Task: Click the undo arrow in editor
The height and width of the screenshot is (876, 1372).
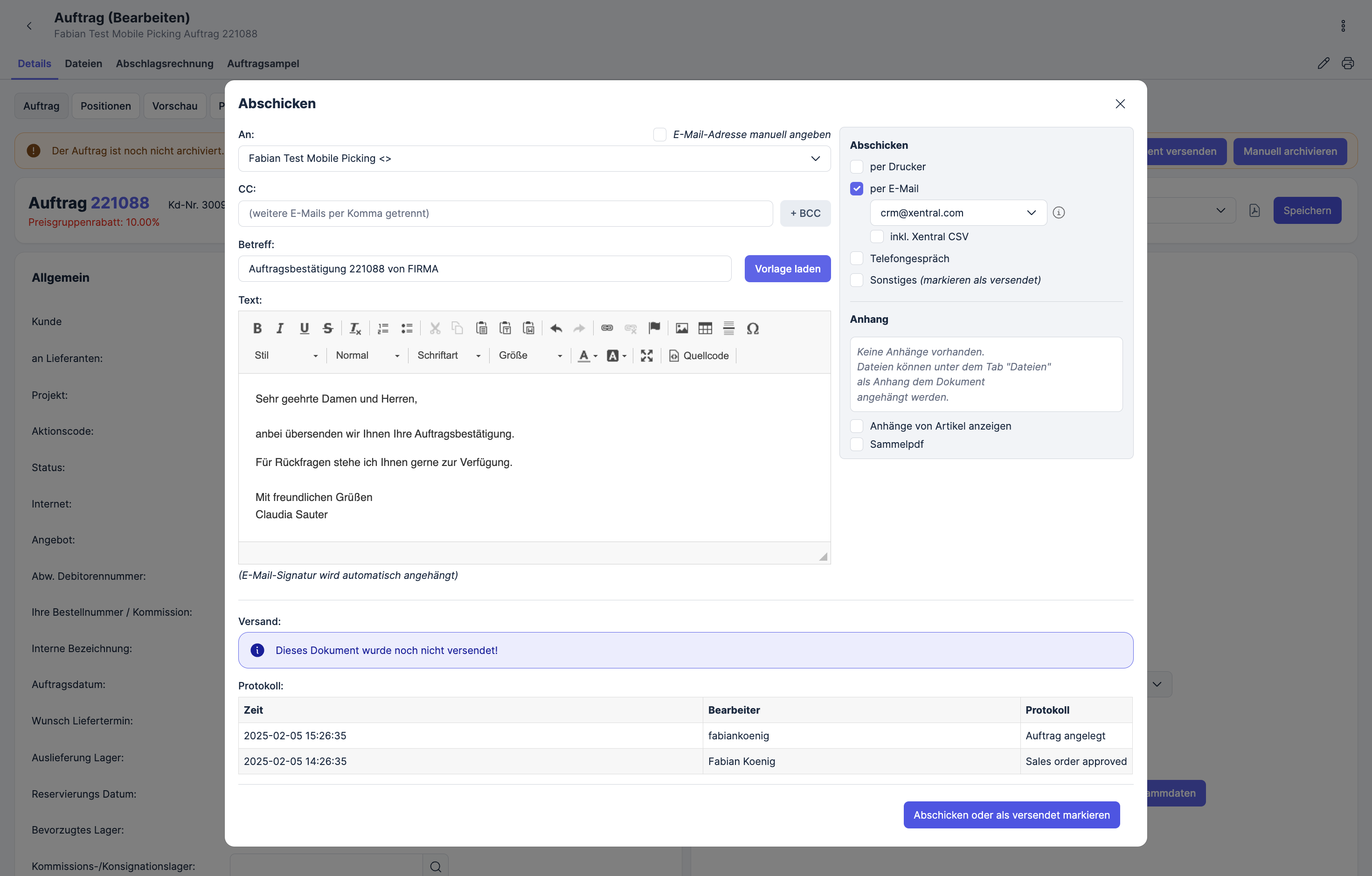Action: [556, 328]
